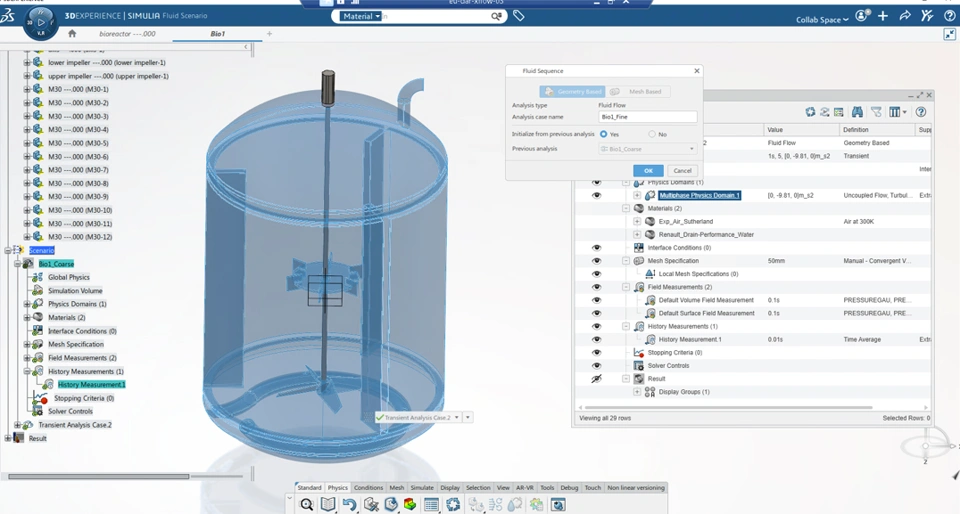The width and height of the screenshot is (960, 514).
Task: Show the hidden Result row
Action: (x=596, y=379)
